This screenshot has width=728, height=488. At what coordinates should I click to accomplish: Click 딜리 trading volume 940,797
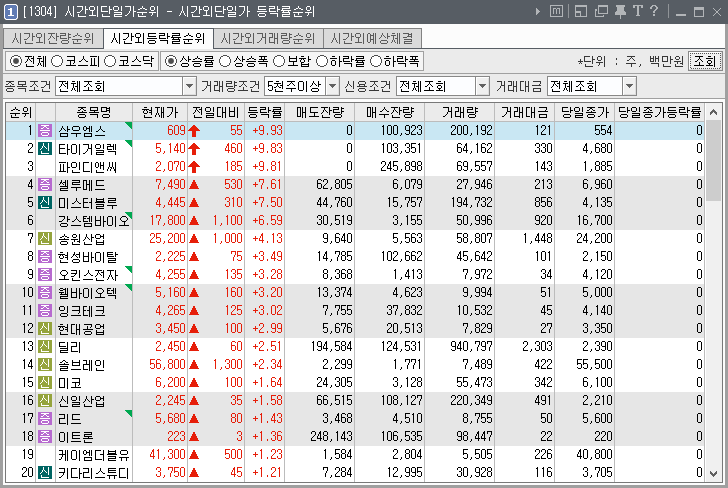[471, 346]
